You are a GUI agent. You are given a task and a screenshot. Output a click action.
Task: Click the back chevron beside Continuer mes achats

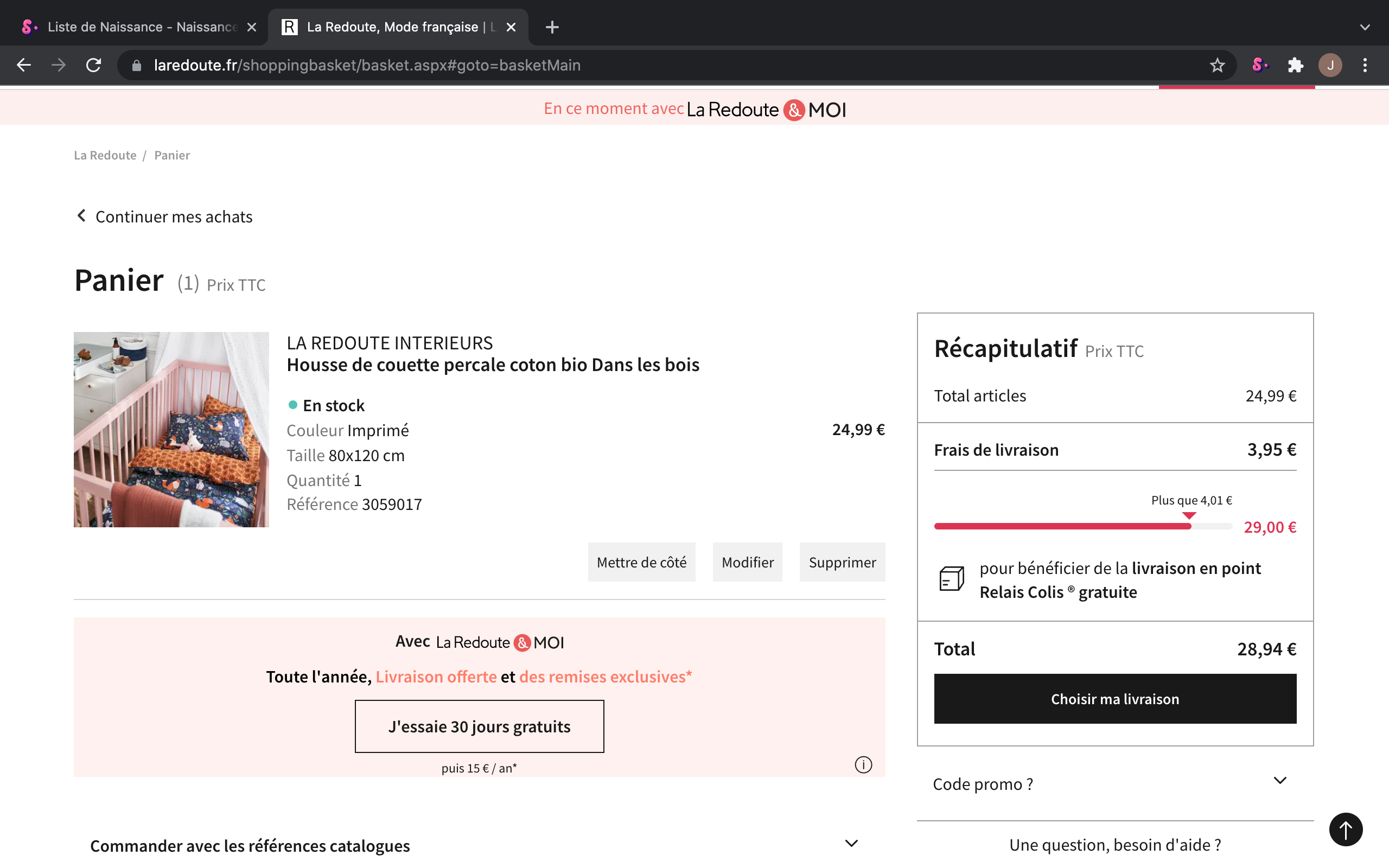(81, 215)
